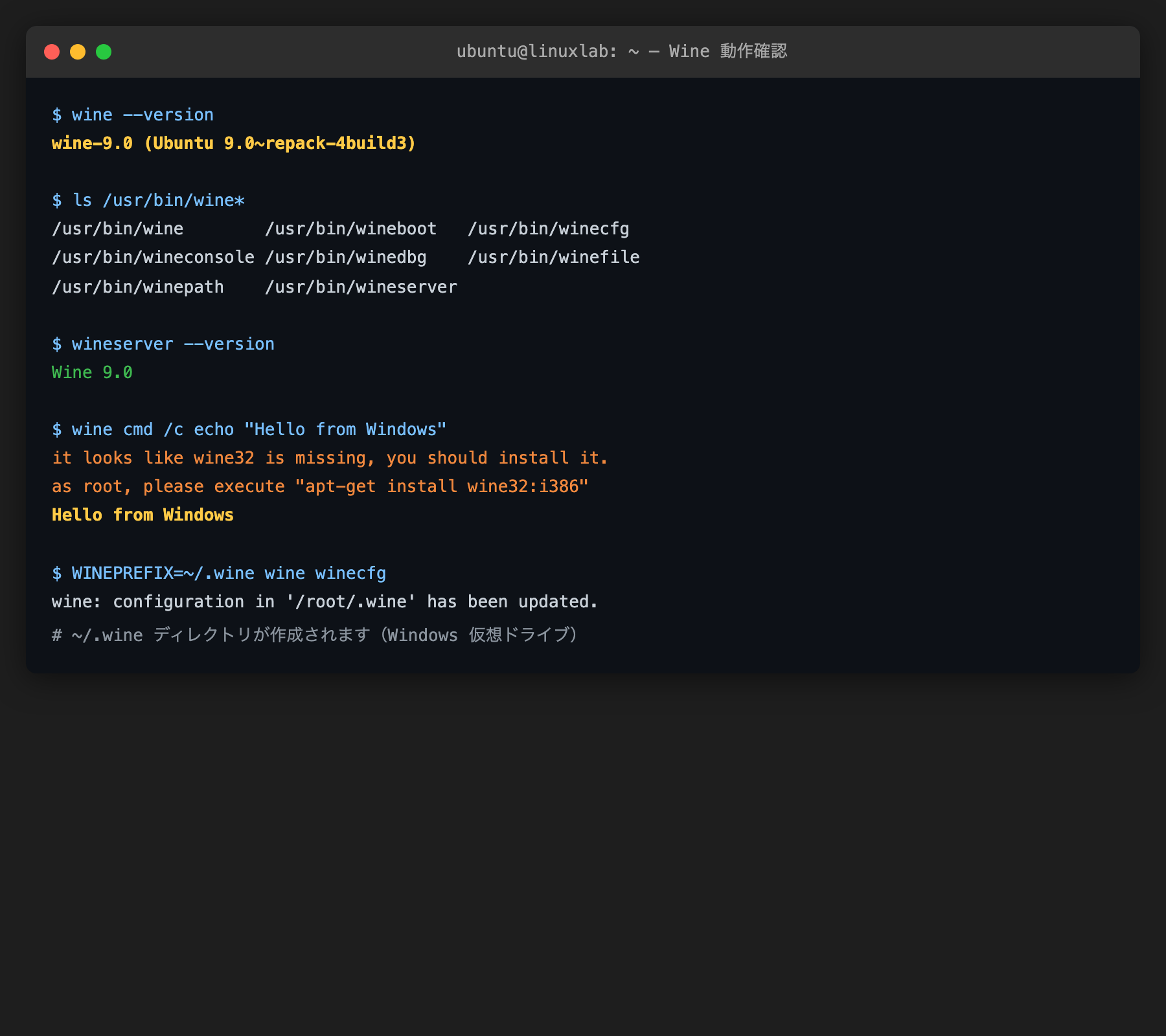Click the path '/usr/bin/winecfg'
The height and width of the screenshot is (1036, 1166).
(549, 229)
